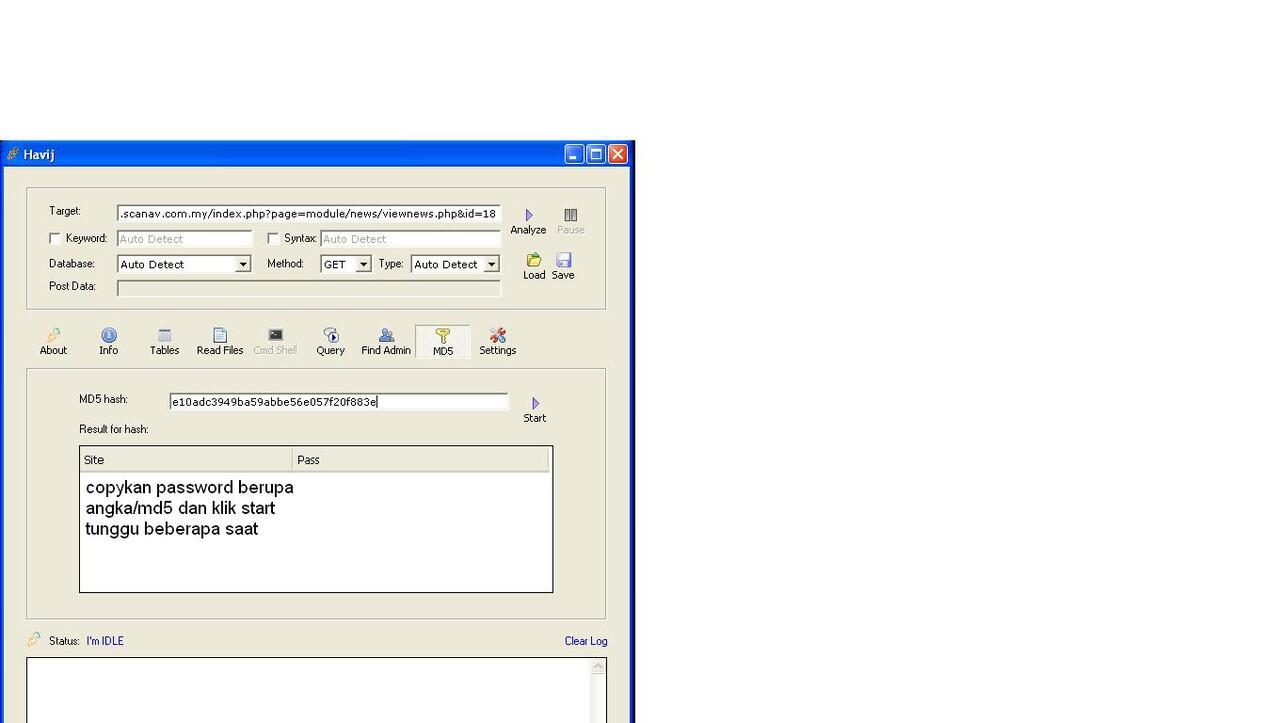Select the MD5 tab
Viewport: 1280px width, 723px height.
point(443,342)
